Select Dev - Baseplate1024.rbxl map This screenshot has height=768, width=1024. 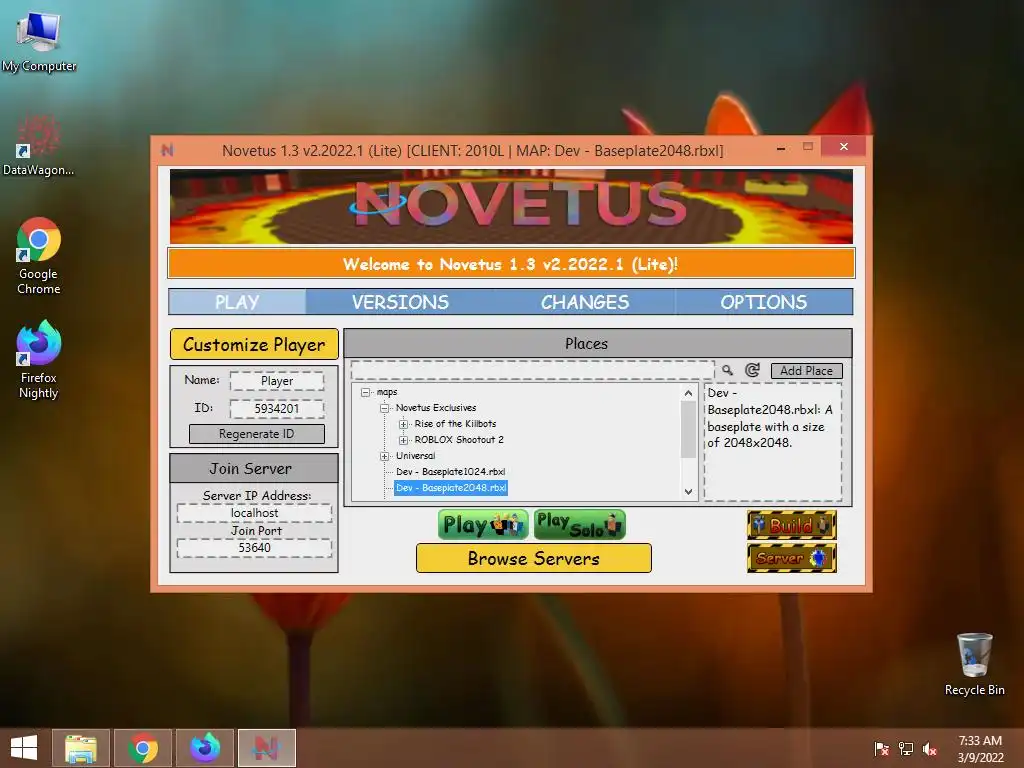point(451,472)
